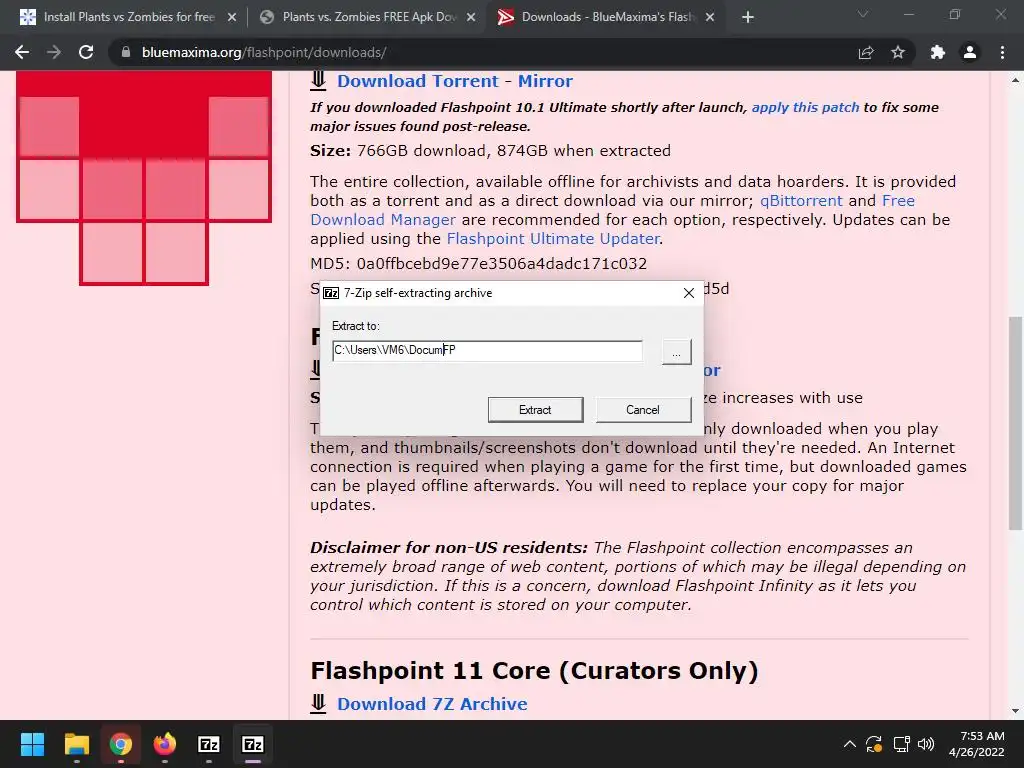Reload the page with refresh icon
Viewport: 1024px width, 768px height.
point(86,52)
